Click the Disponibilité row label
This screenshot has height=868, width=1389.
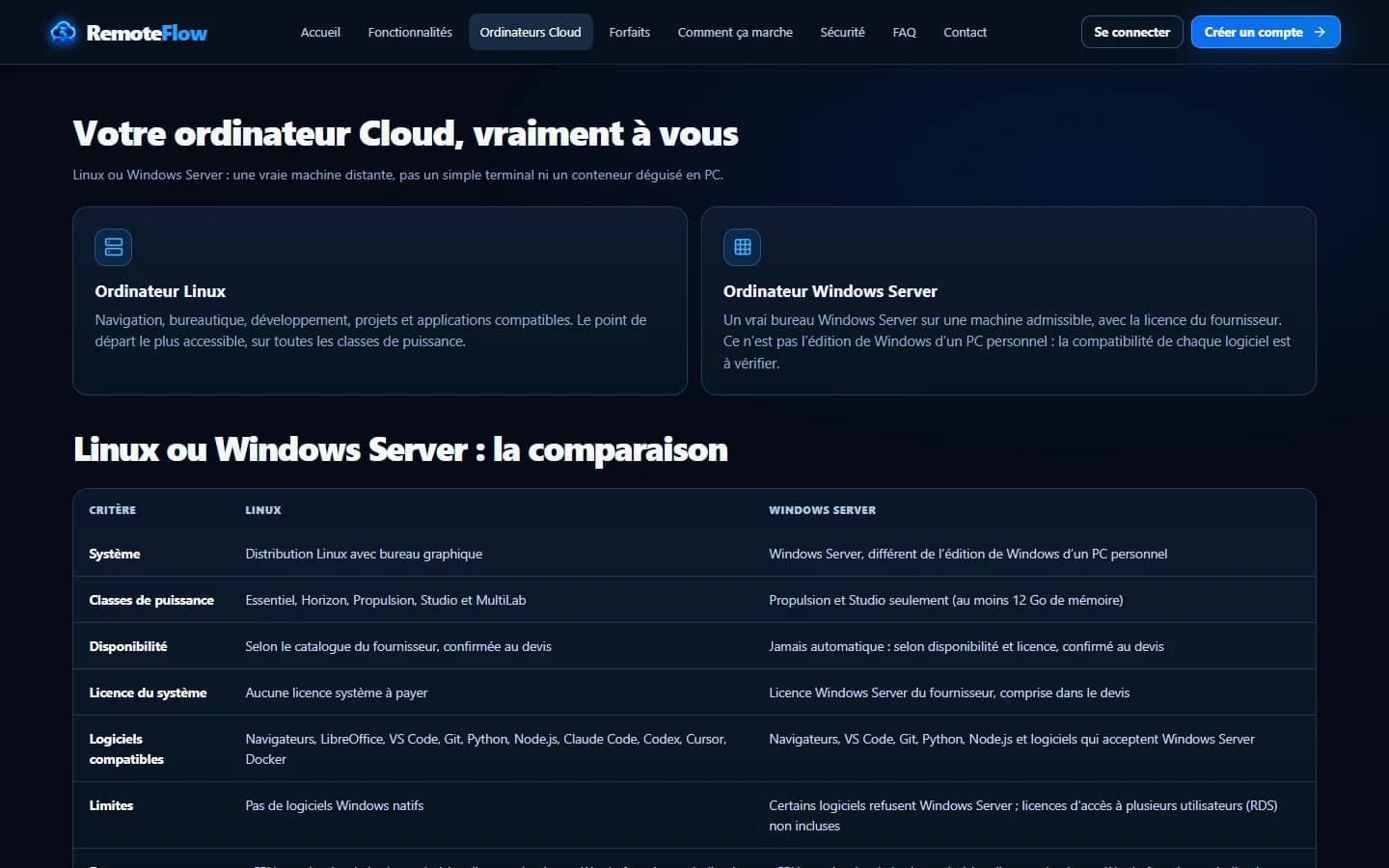click(x=128, y=646)
